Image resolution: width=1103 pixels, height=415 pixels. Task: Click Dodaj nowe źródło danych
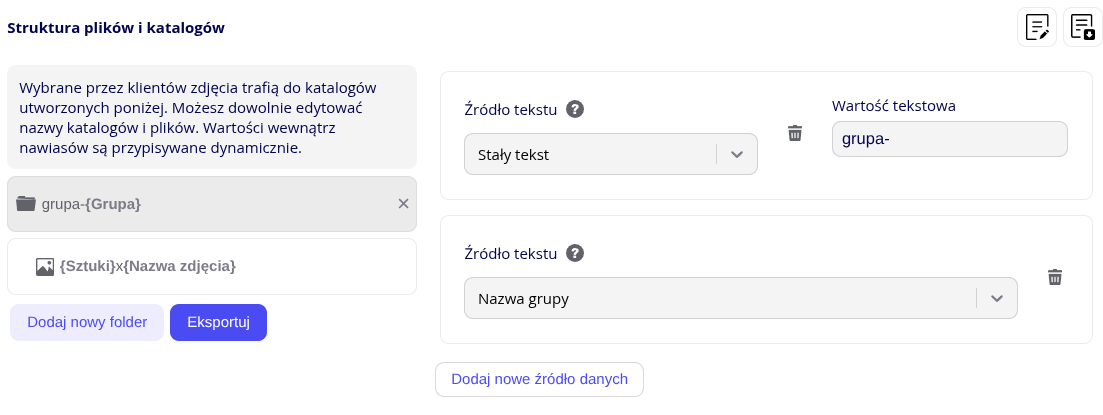pyautogui.click(x=539, y=379)
